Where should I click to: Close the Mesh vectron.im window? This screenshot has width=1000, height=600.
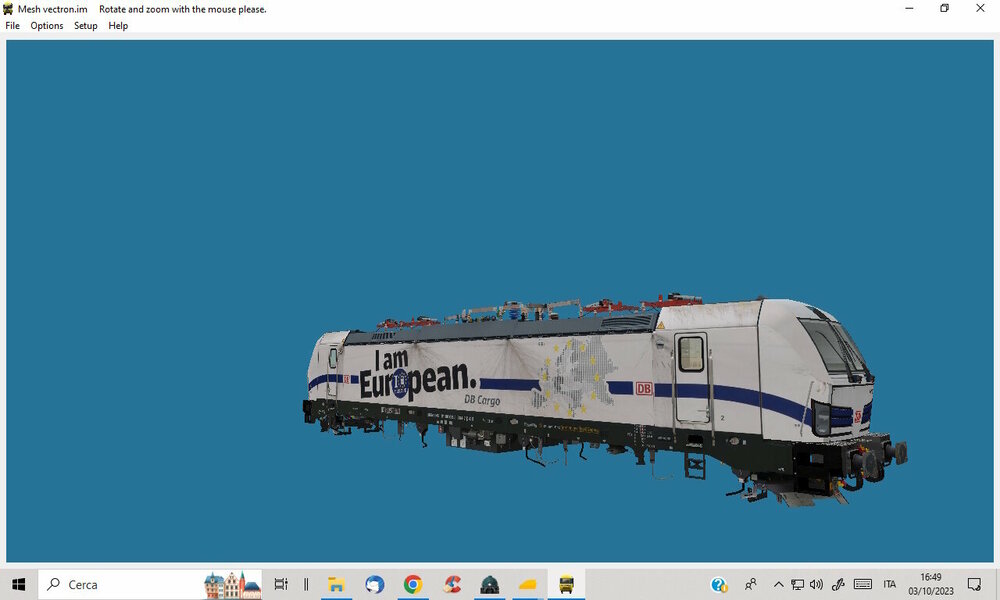click(x=980, y=8)
